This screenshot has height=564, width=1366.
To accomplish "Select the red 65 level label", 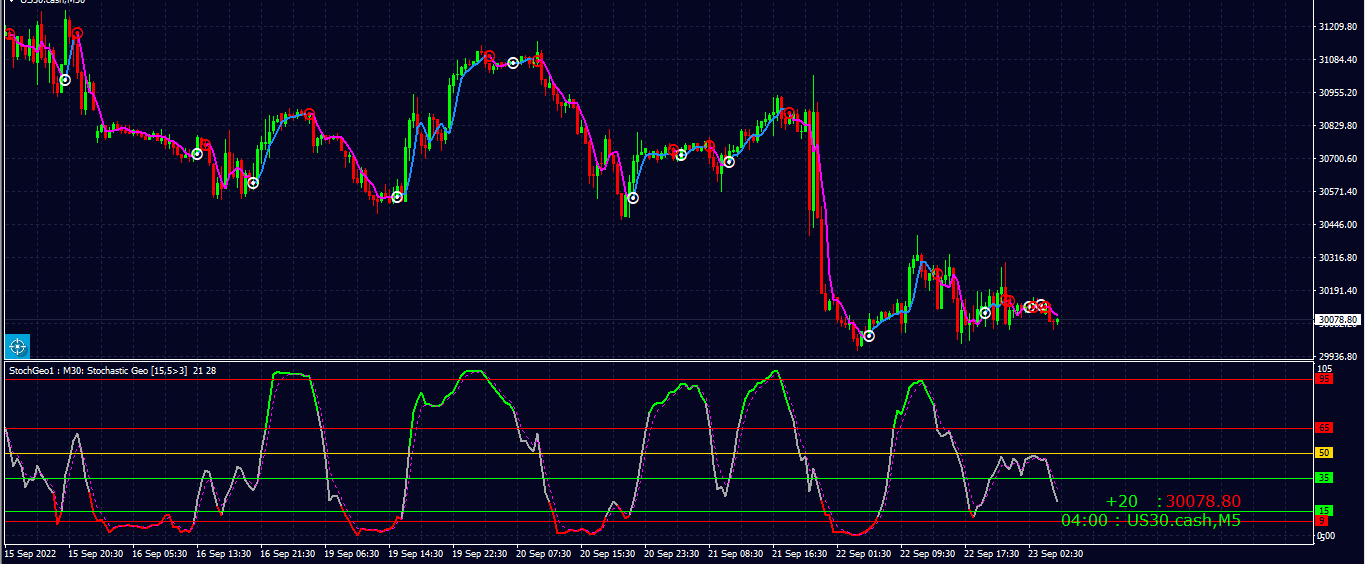I will click(x=1323, y=428).
